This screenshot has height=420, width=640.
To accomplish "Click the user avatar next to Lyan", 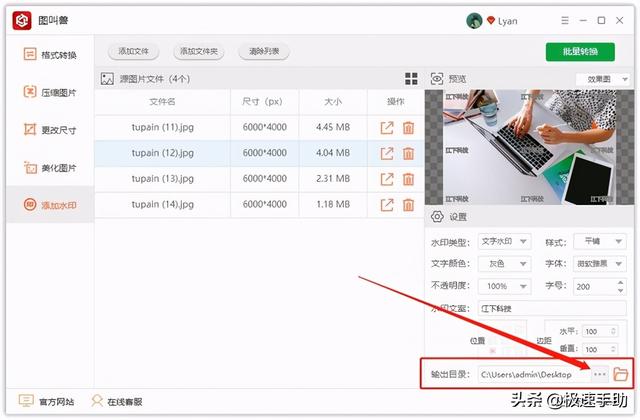I will (474, 20).
